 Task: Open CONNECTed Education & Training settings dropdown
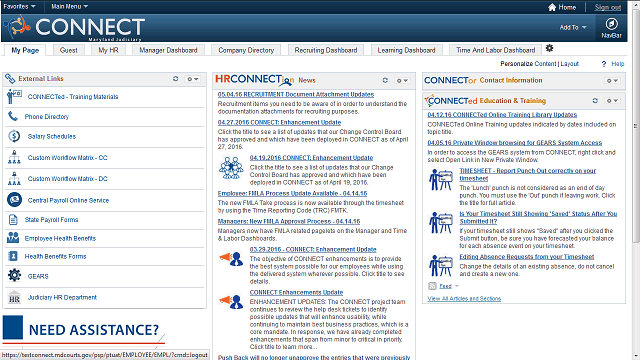click(x=612, y=101)
